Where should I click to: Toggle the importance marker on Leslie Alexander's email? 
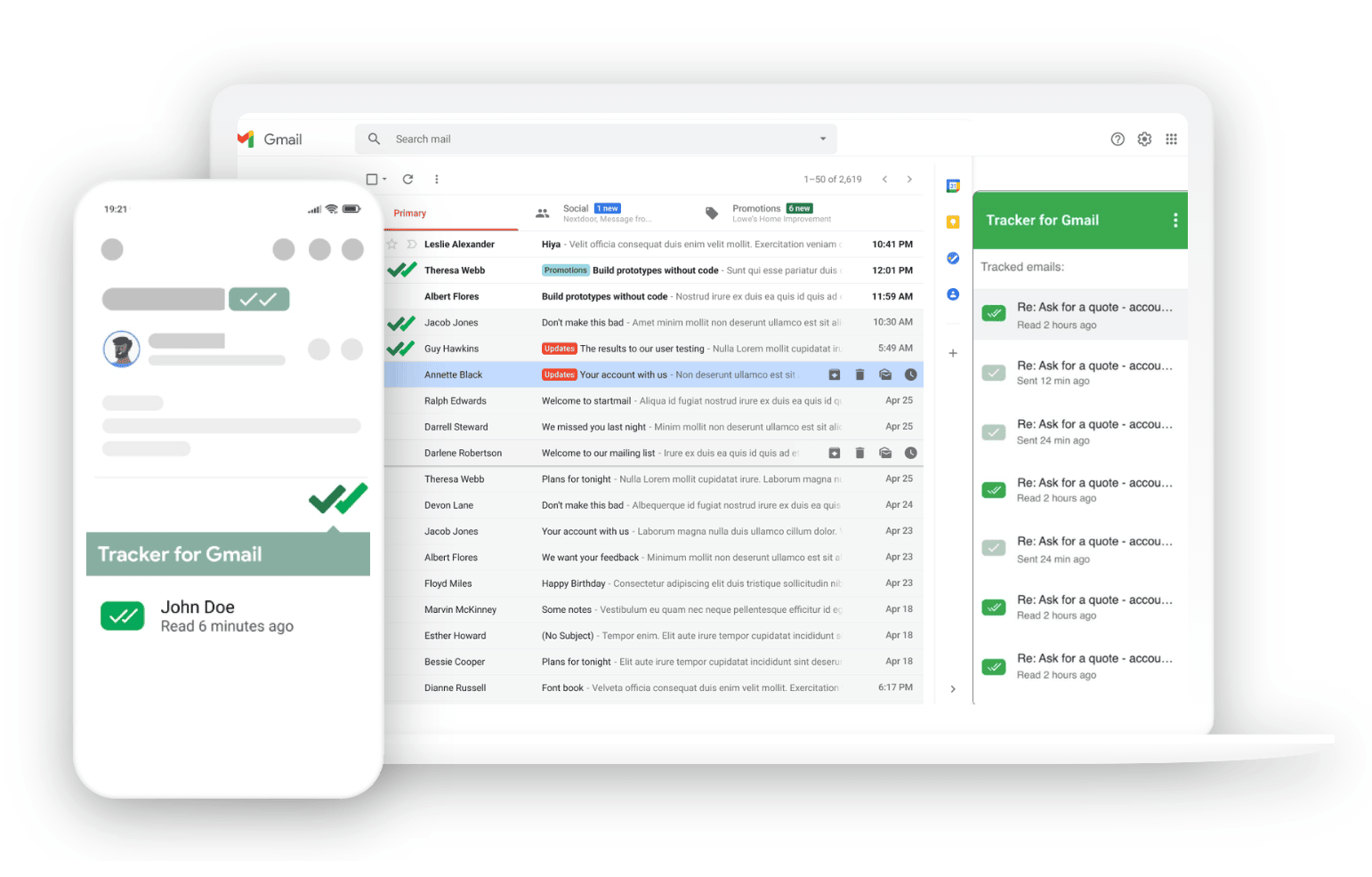[410, 244]
